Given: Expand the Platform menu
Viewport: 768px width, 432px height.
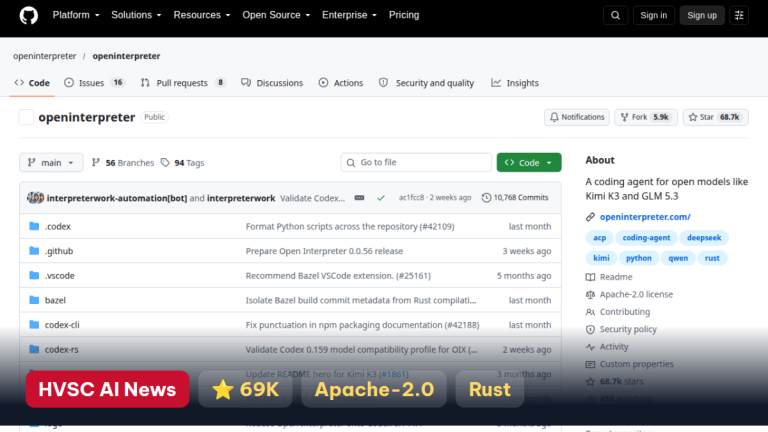Looking at the screenshot, I should pos(76,15).
